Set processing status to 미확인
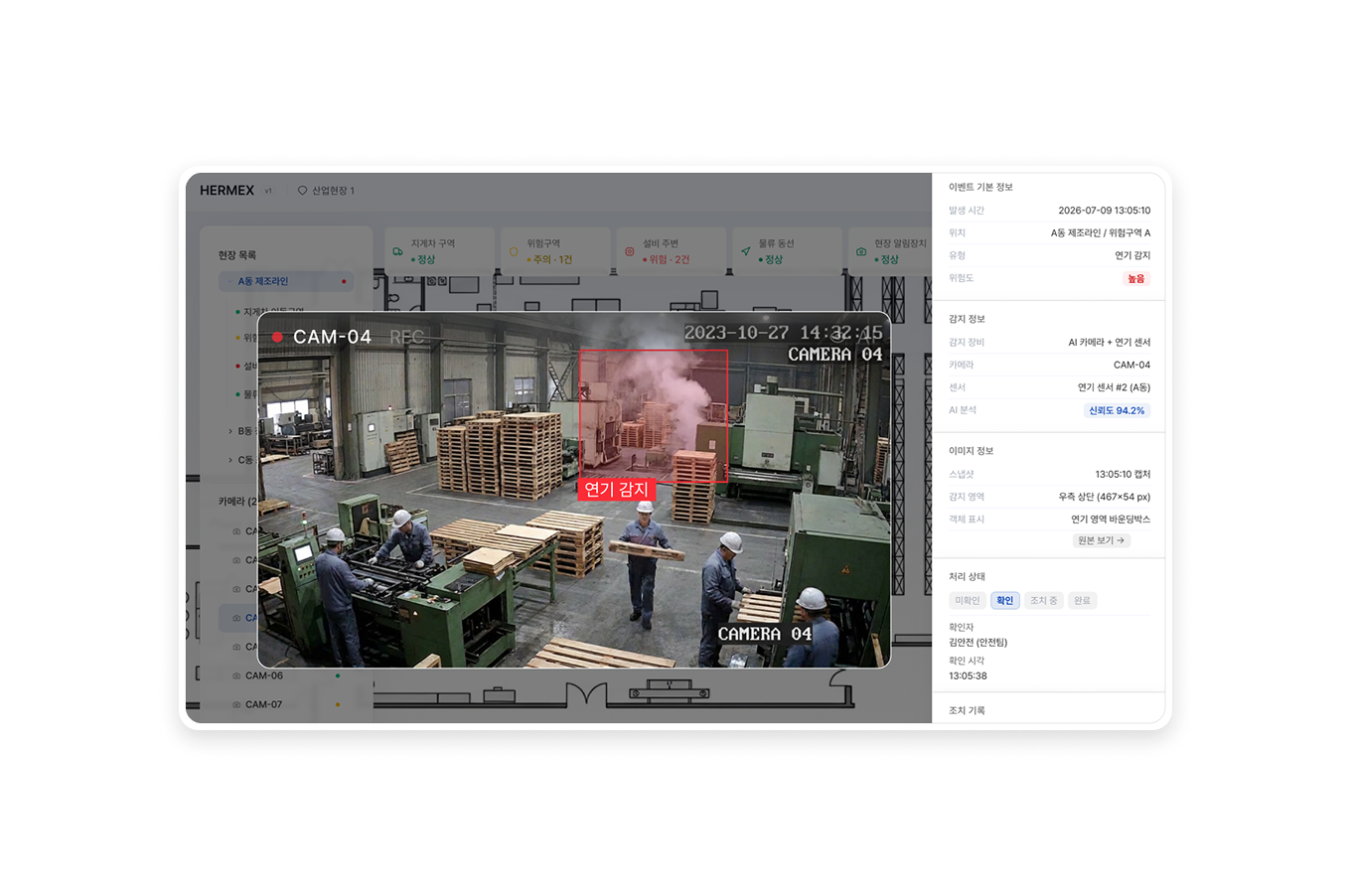This screenshot has height=896, width=1351. (x=967, y=600)
